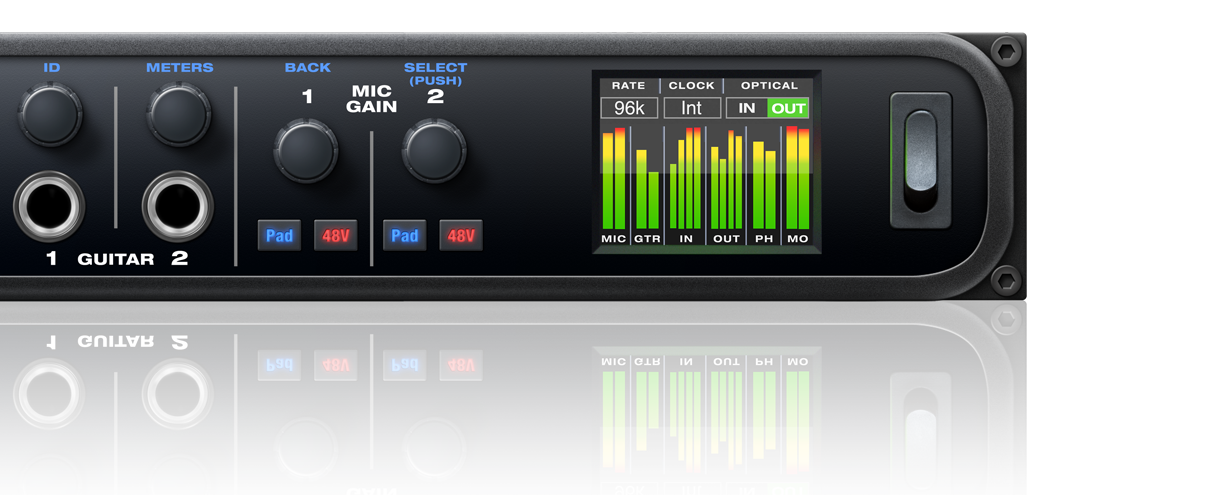Toggle the Pad button for mic 2 on the top unit
The width and height of the screenshot is (1214, 495).
[x=405, y=236]
